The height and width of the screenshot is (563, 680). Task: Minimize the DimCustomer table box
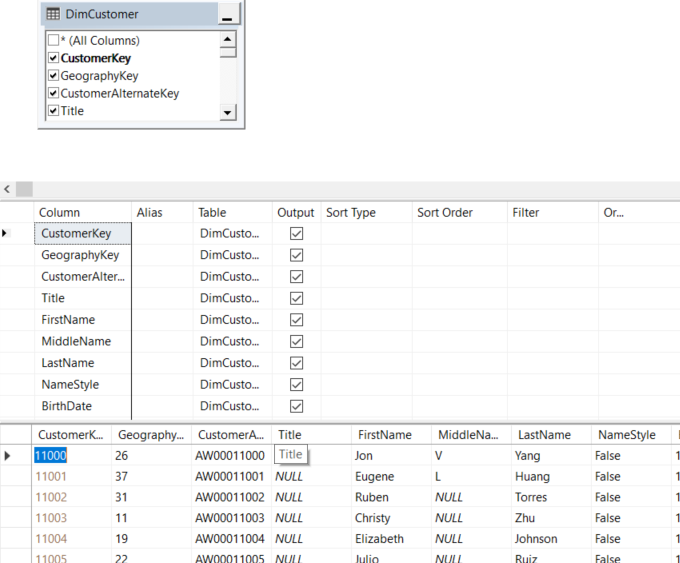(228, 14)
